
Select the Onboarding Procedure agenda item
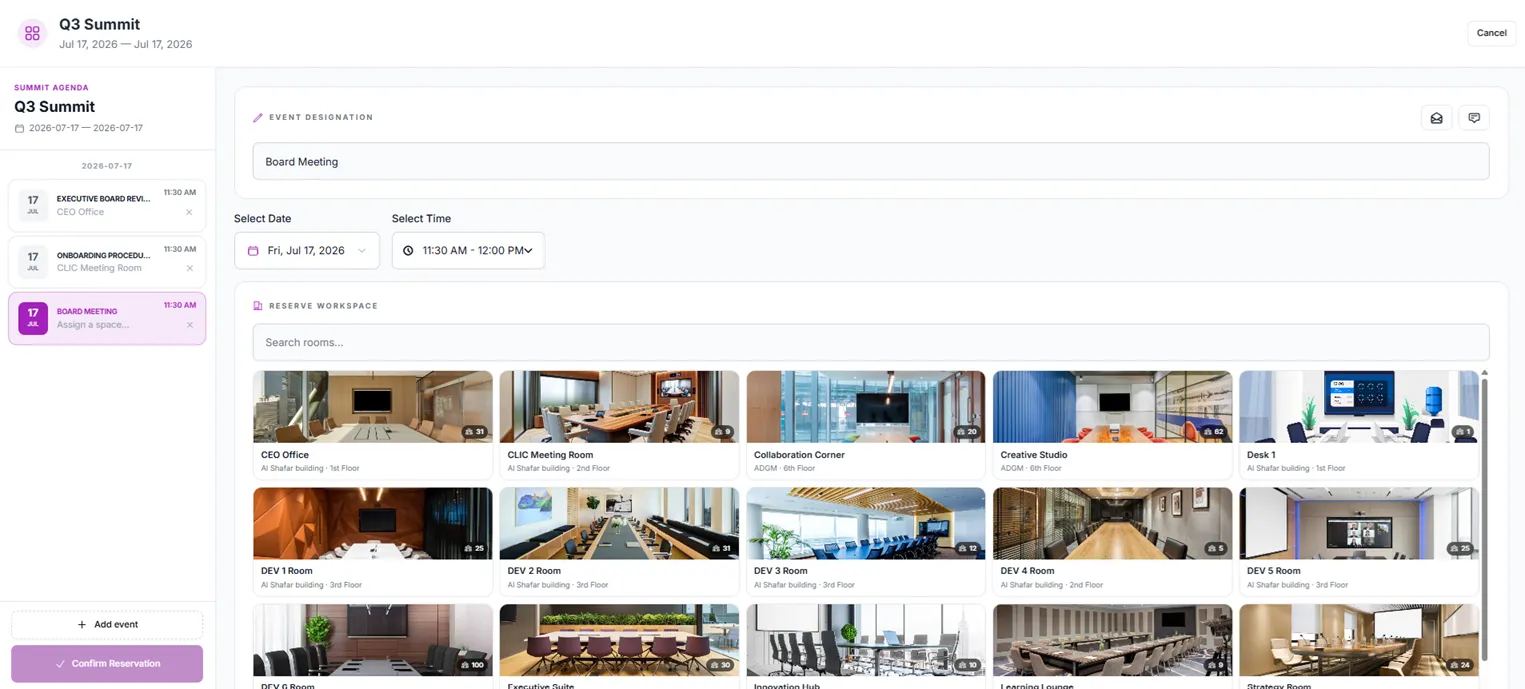107,262
